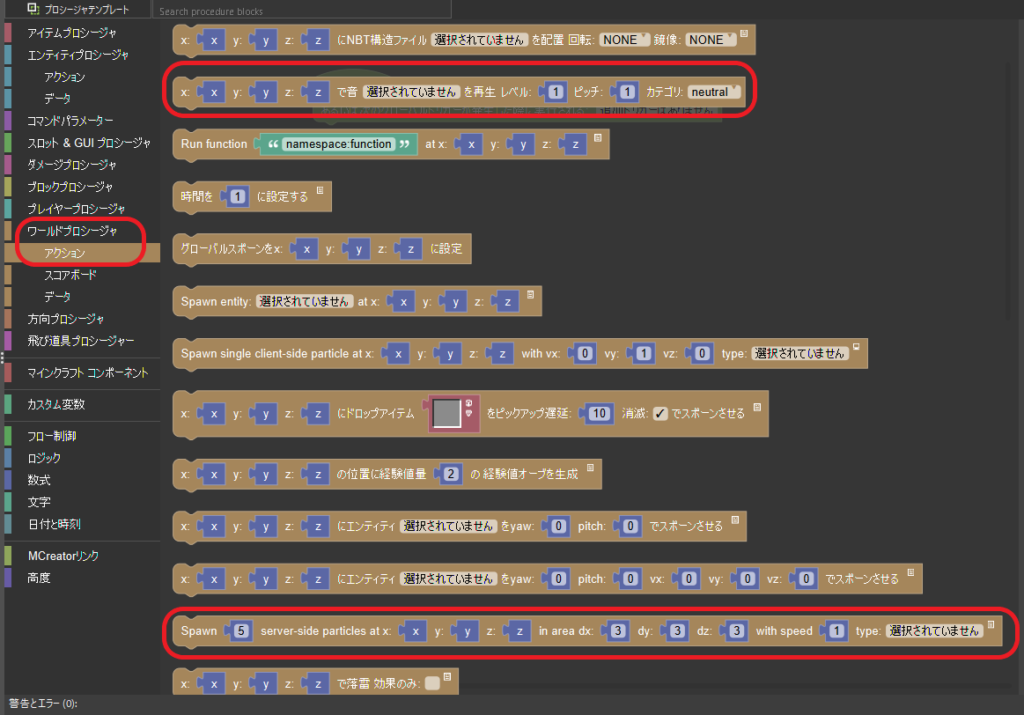
Task: Click the particle type 選択されていません selector in server-side block
Action: 933,631
